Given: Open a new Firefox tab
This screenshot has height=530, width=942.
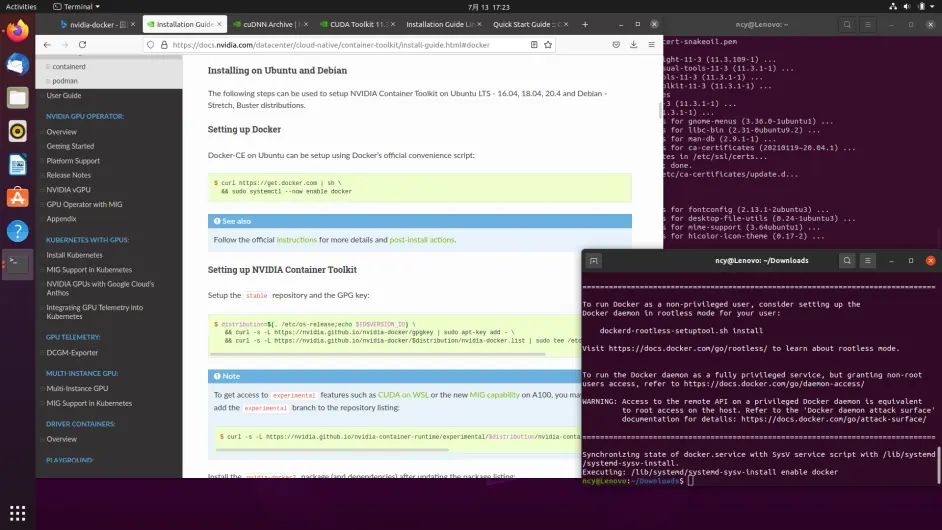Looking at the screenshot, I should [585, 25].
